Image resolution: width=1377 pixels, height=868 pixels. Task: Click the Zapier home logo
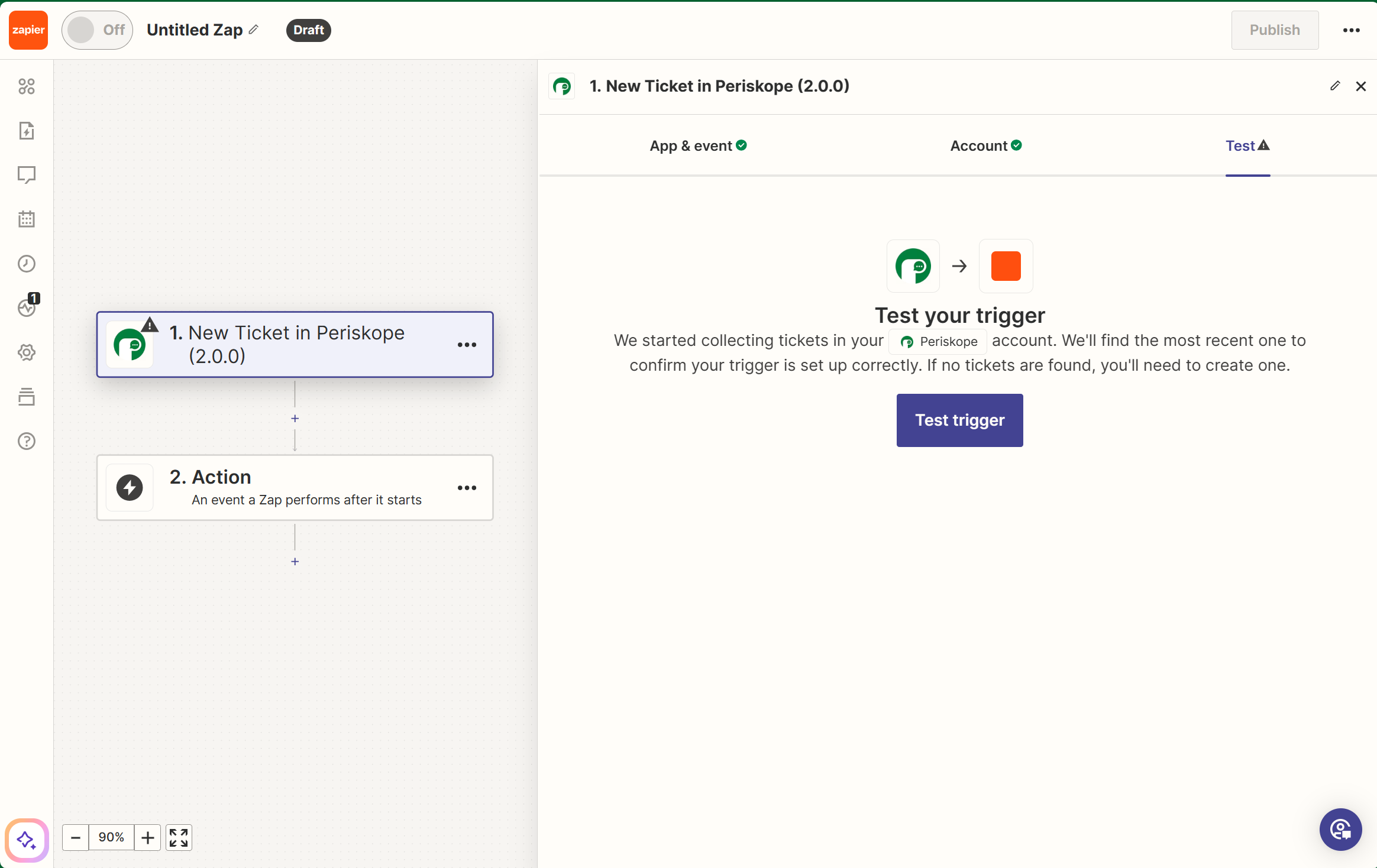coord(28,30)
